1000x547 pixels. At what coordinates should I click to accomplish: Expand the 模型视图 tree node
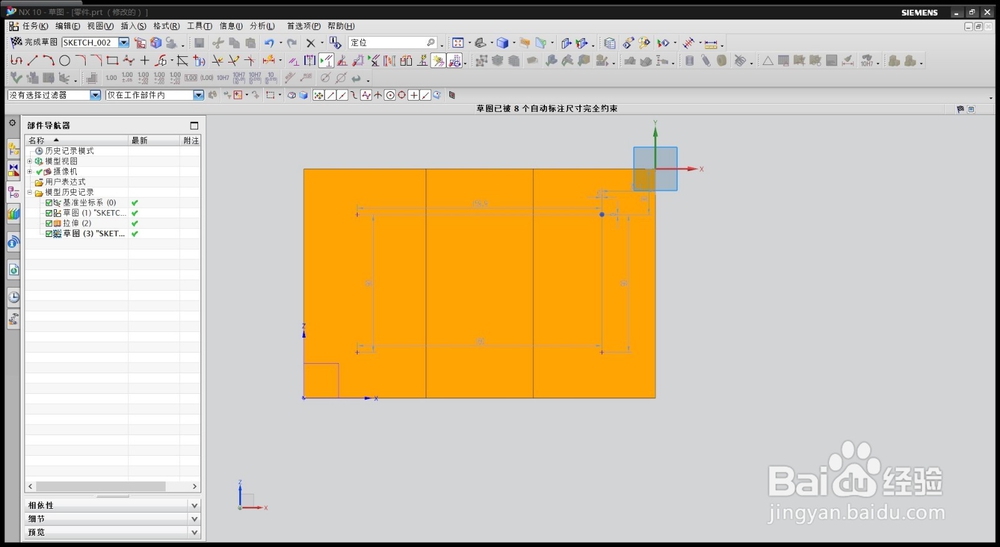pos(29,161)
